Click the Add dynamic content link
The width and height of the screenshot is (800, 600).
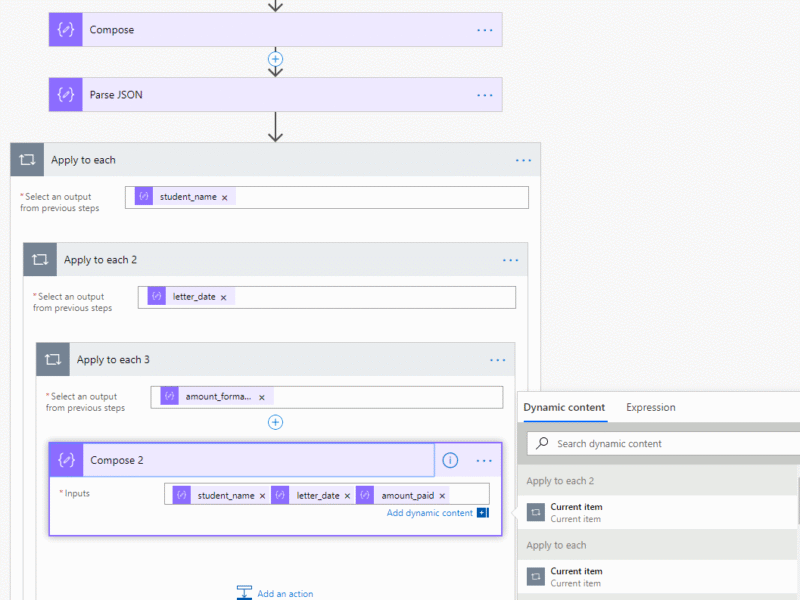[x=430, y=513]
